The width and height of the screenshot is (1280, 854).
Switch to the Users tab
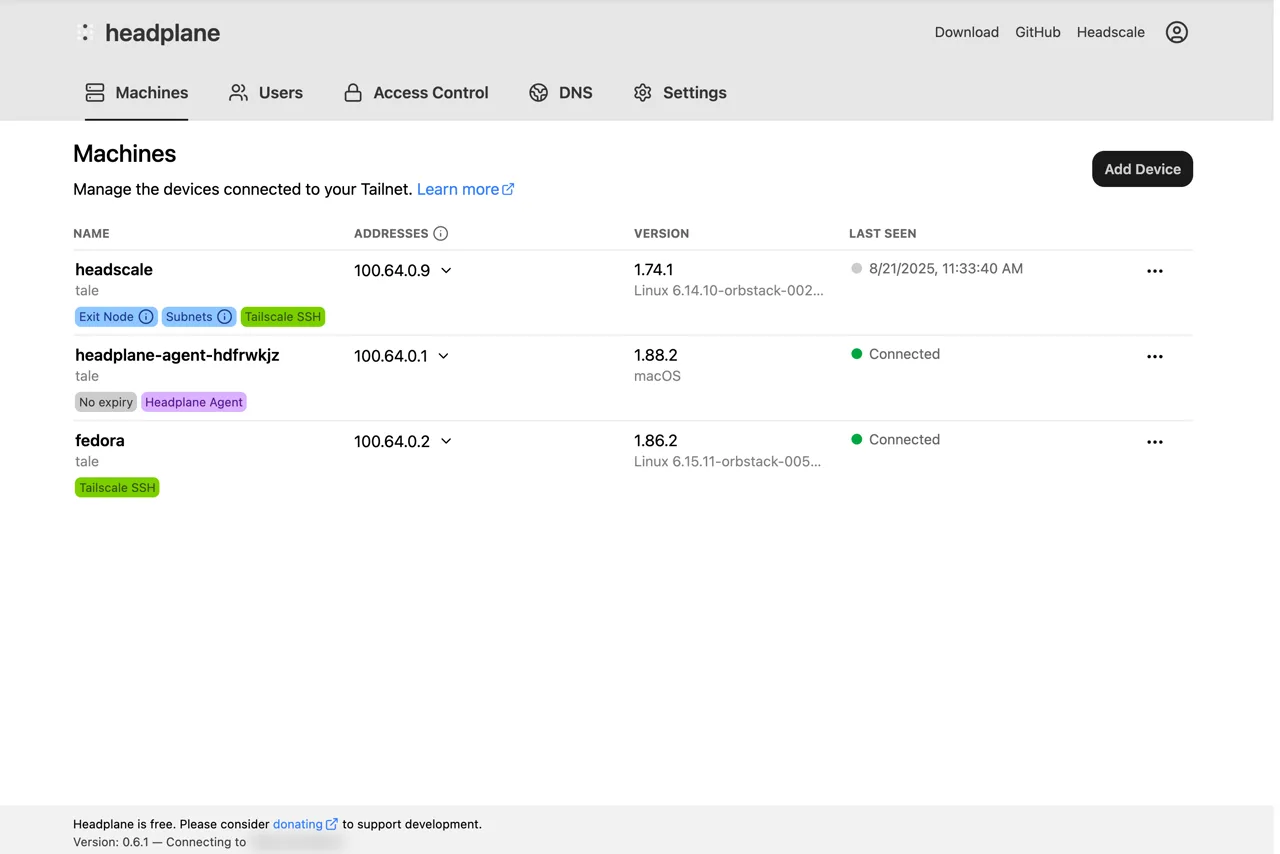click(x=266, y=92)
